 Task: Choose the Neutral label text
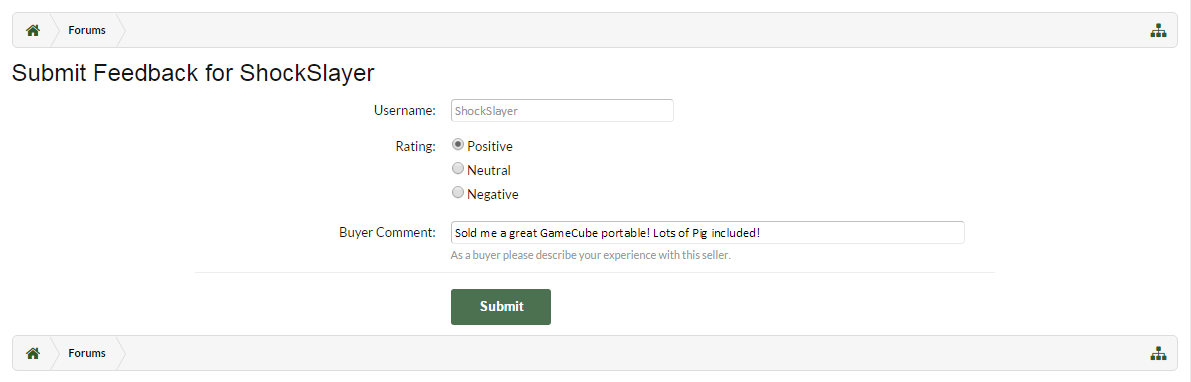click(x=488, y=170)
